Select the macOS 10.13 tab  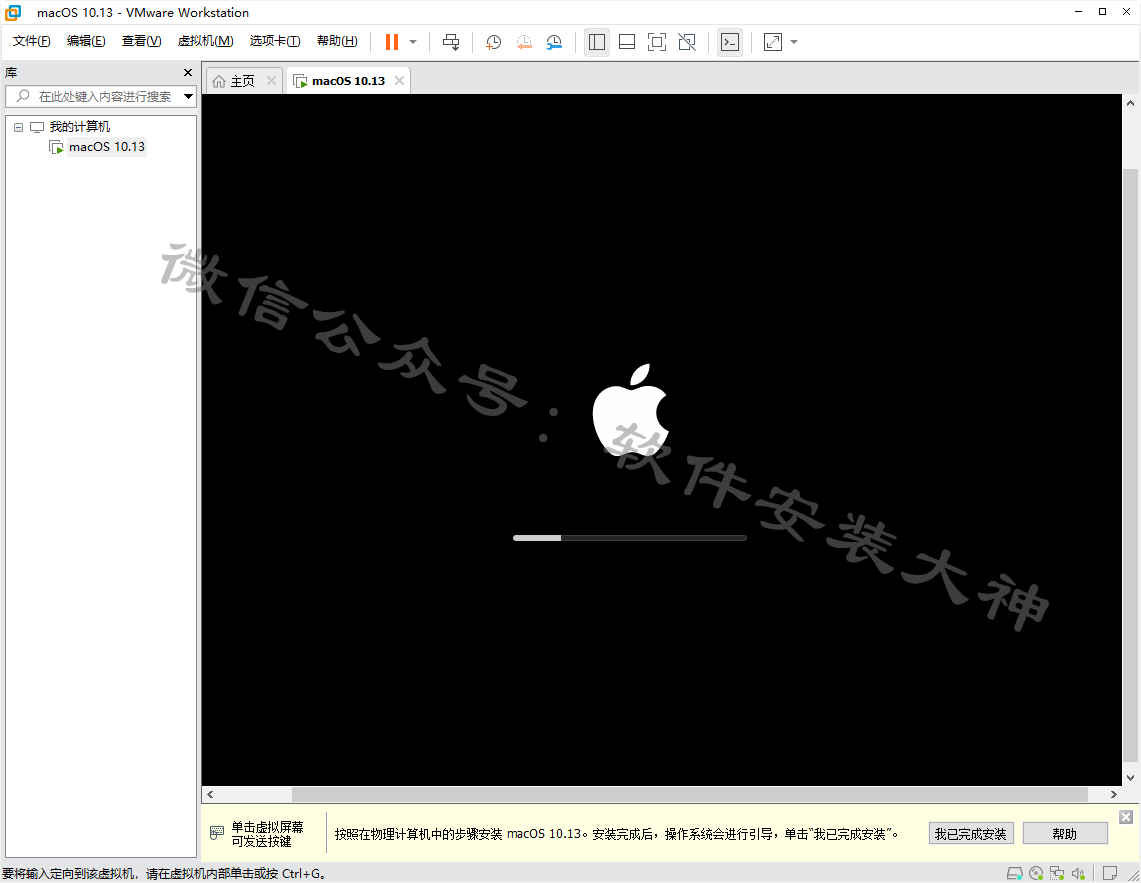point(349,81)
